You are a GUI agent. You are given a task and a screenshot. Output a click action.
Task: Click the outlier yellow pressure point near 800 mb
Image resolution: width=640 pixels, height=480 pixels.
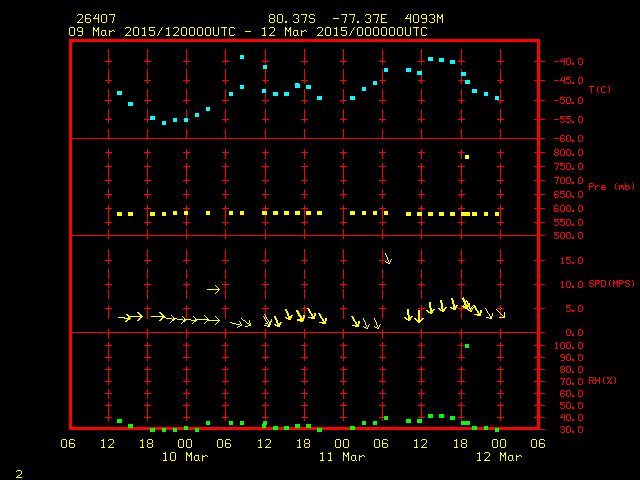coord(467,157)
